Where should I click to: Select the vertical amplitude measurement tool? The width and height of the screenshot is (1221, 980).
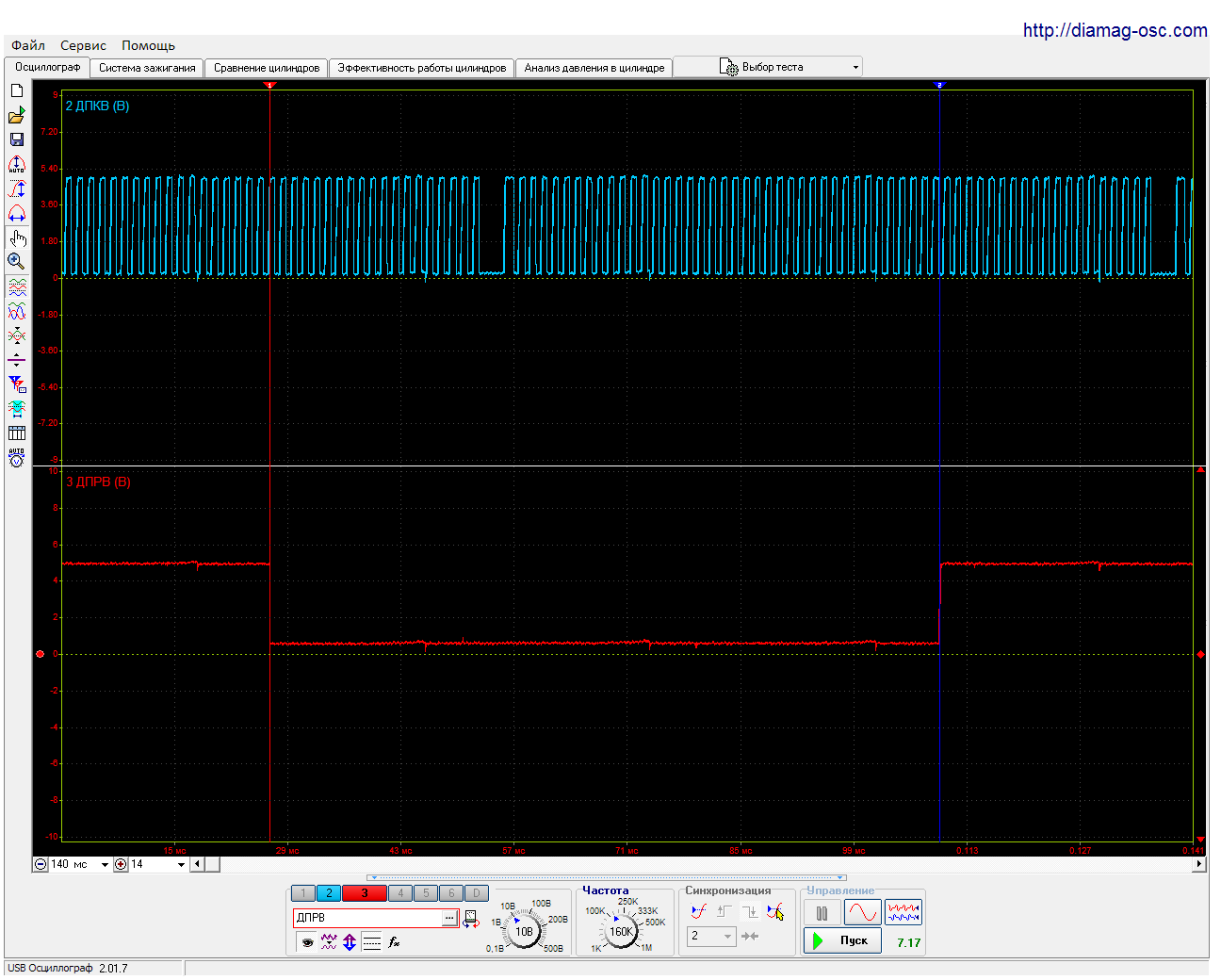(x=16, y=188)
